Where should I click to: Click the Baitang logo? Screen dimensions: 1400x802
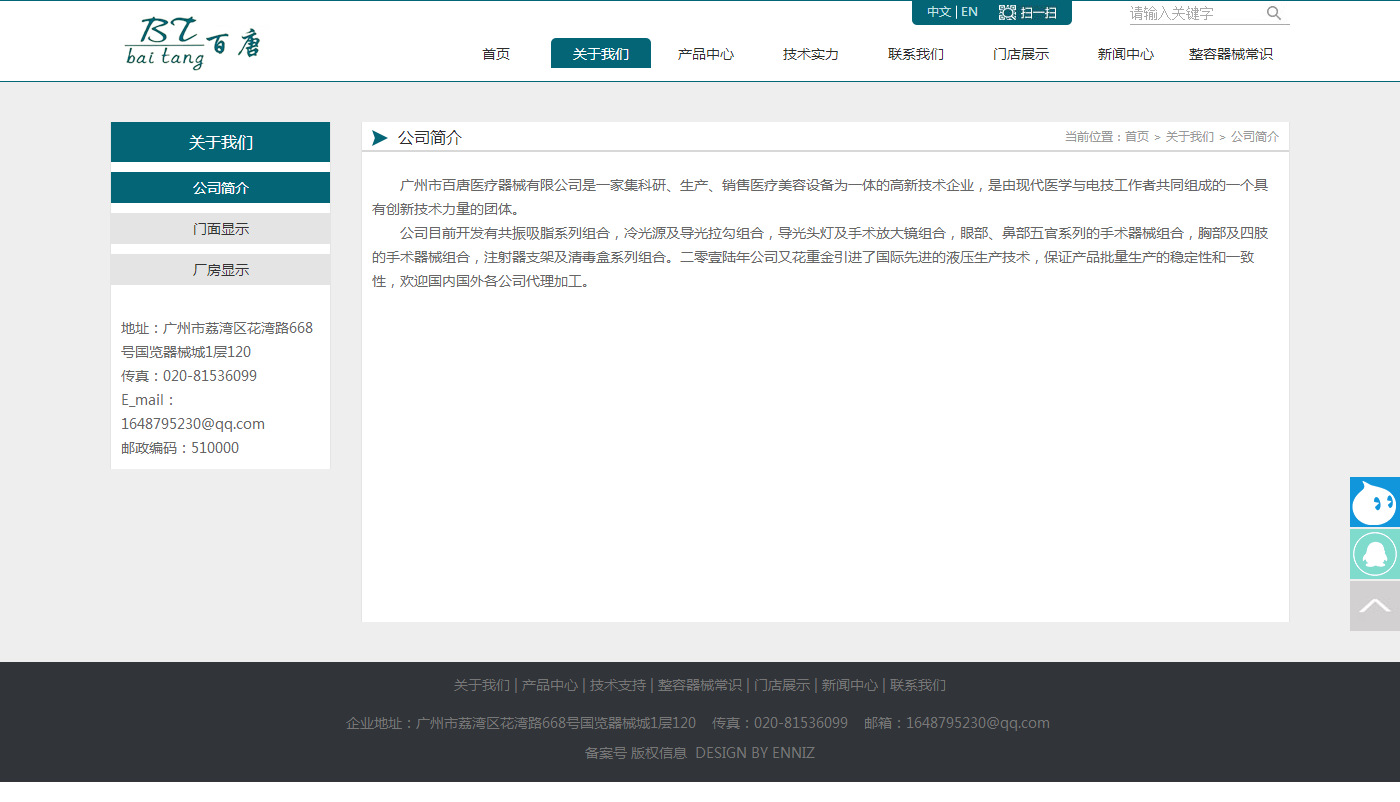pyautogui.click(x=193, y=44)
